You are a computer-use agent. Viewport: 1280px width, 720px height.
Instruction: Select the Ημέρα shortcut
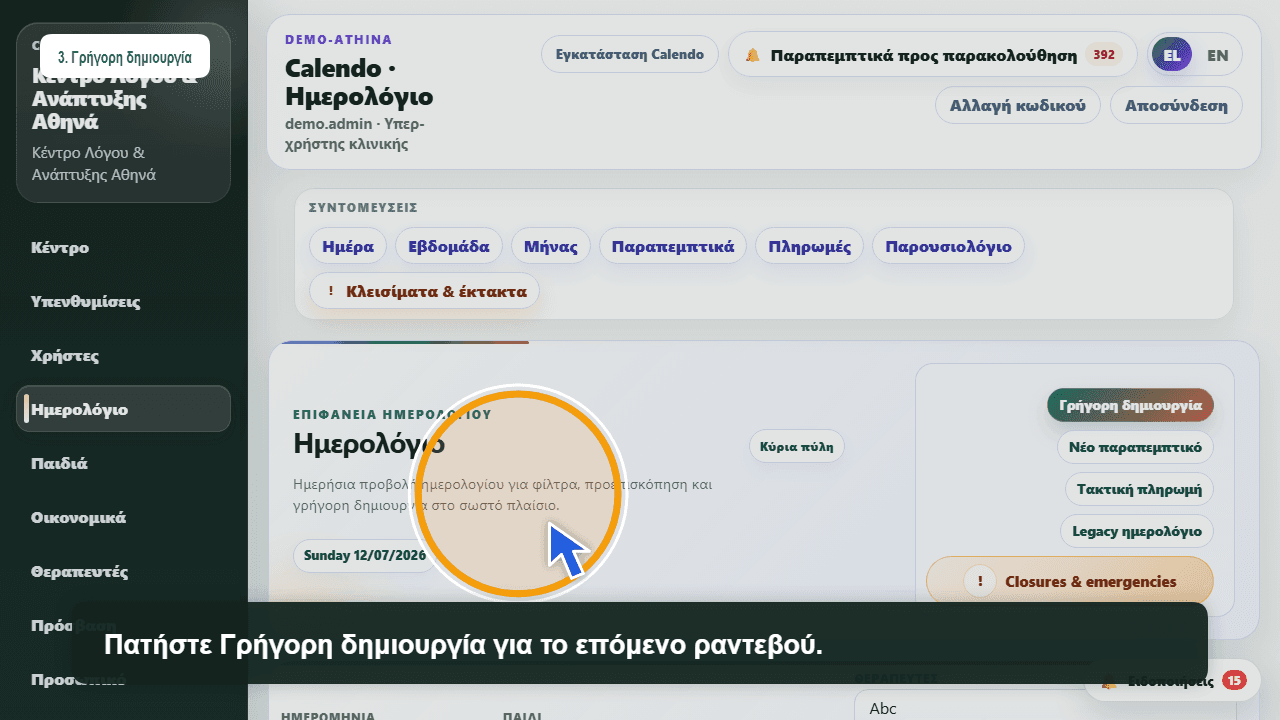(x=348, y=246)
